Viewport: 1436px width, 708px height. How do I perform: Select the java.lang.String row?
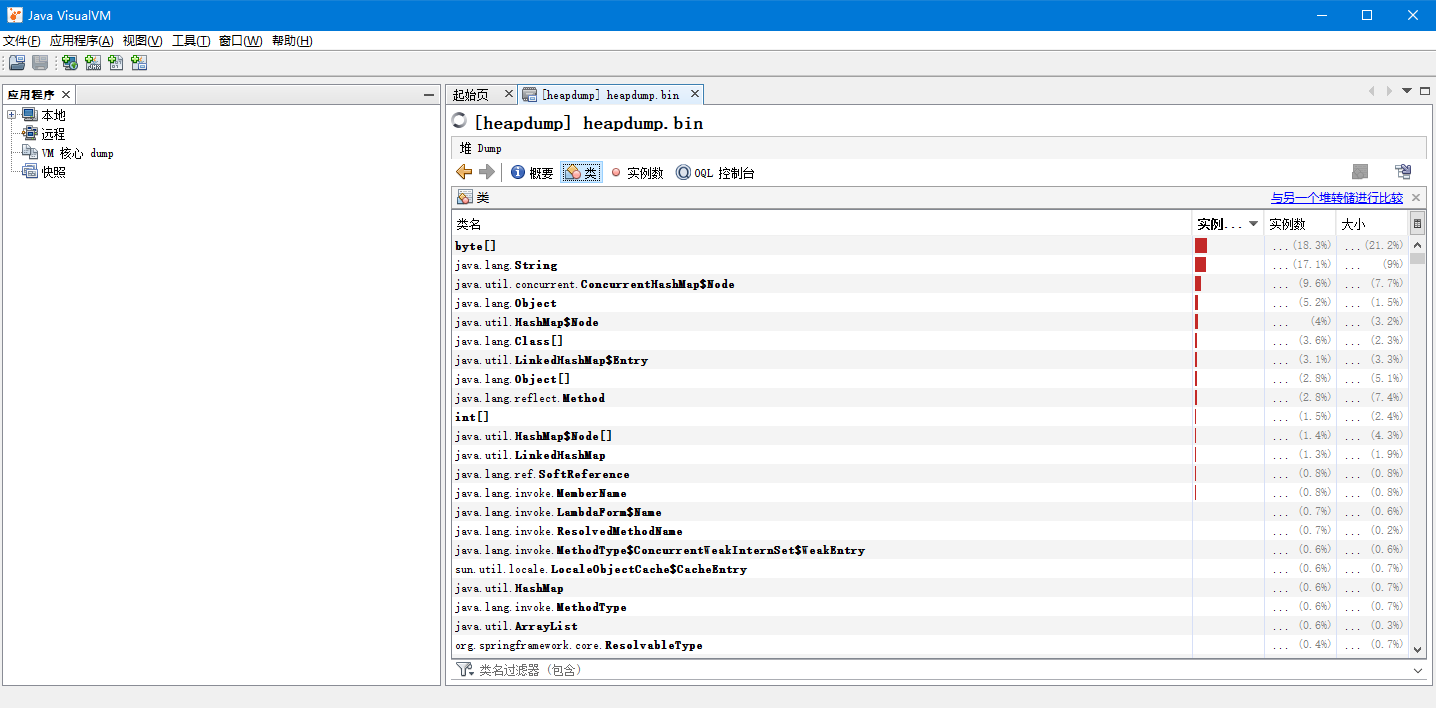click(x=930, y=265)
